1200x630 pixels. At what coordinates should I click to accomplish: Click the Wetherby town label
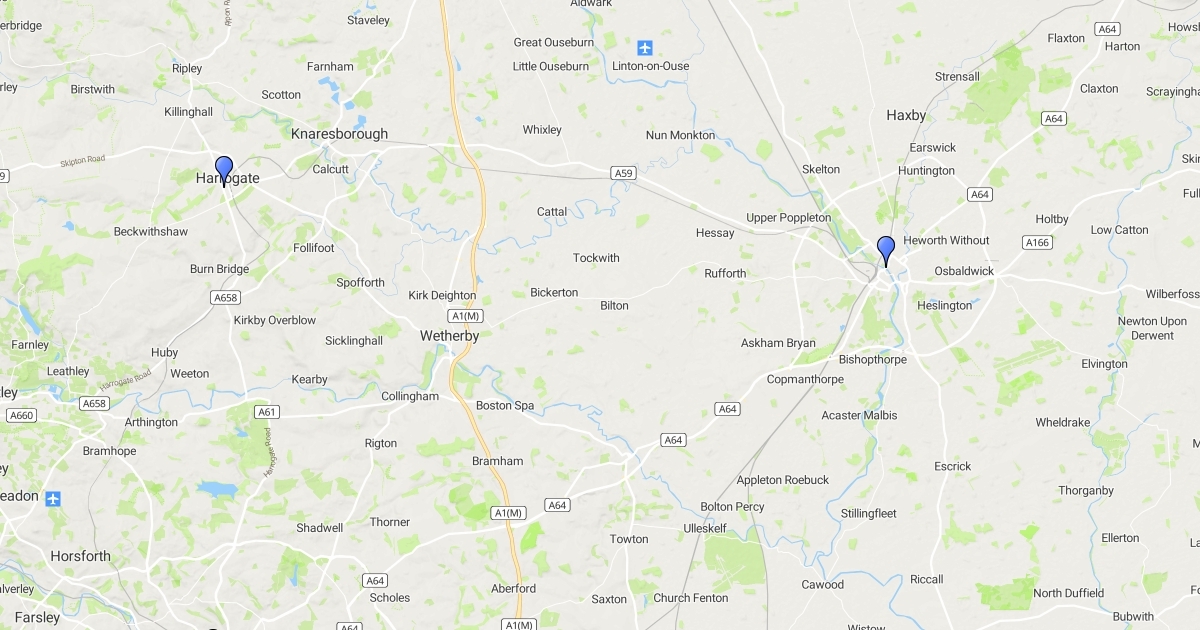tap(448, 336)
